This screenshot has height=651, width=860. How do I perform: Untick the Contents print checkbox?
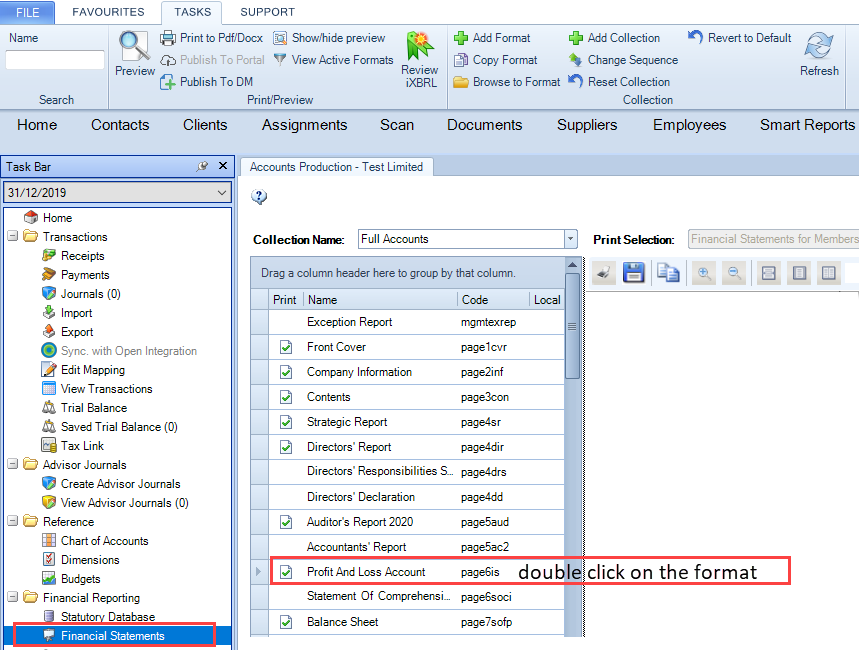click(x=286, y=397)
